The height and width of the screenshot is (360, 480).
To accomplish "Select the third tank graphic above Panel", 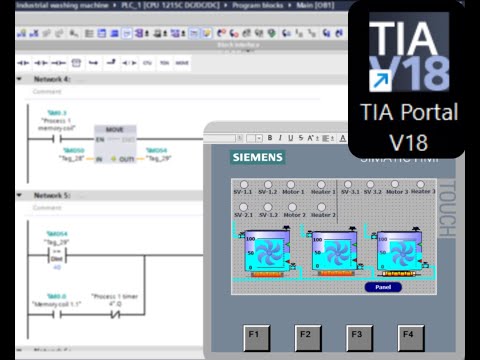I will (399, 251).
